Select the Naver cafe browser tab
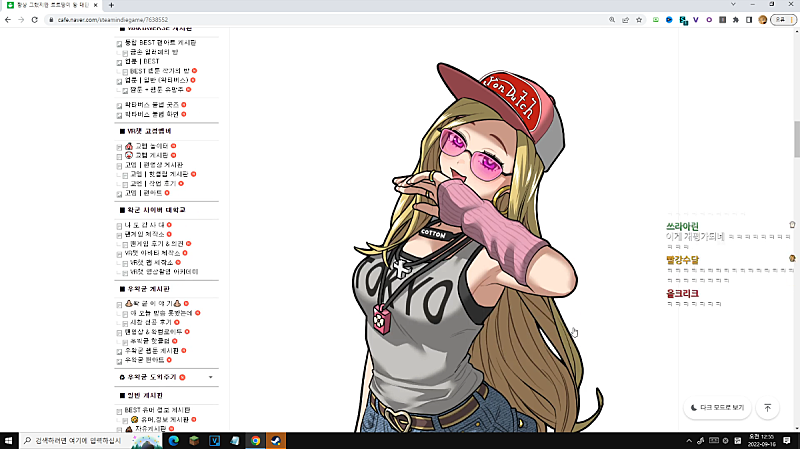 [52, 5]
